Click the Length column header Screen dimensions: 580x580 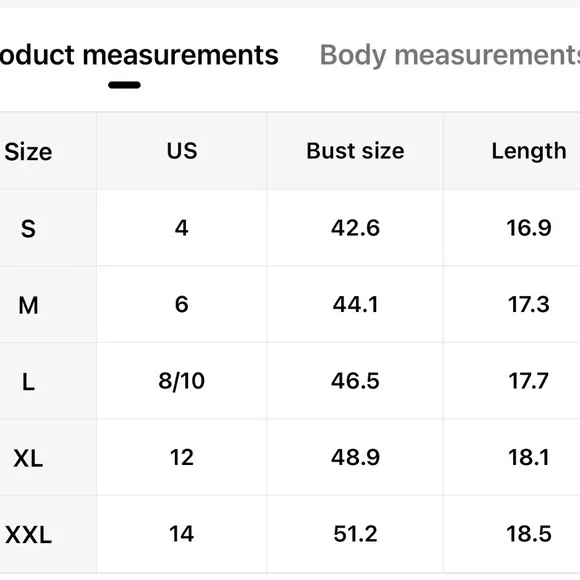[x=529, y=151]
